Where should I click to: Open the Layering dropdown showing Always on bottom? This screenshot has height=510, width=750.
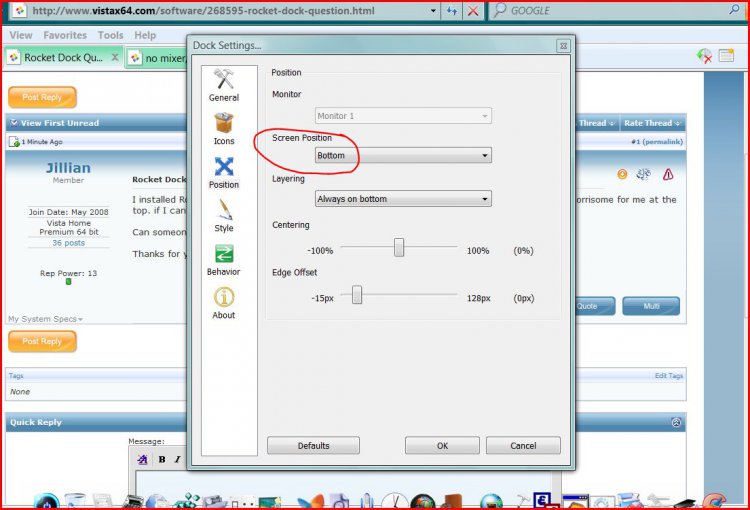click(x=403, y=199)
